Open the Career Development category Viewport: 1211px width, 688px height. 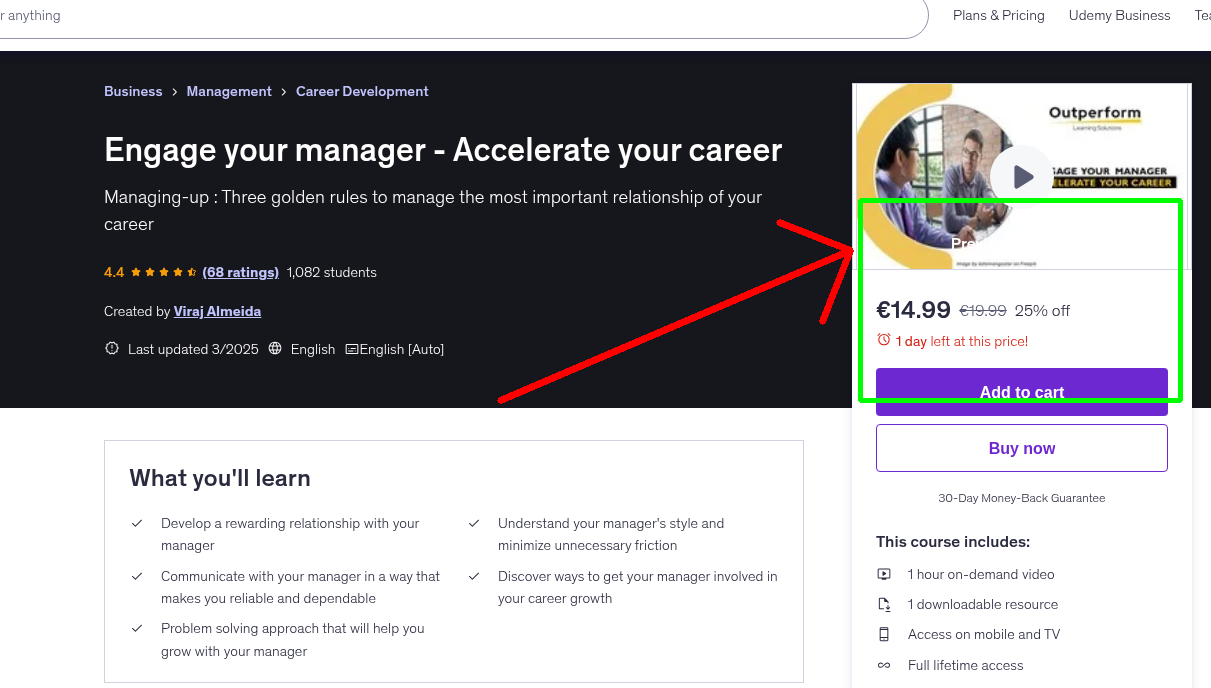click(362, 91)
